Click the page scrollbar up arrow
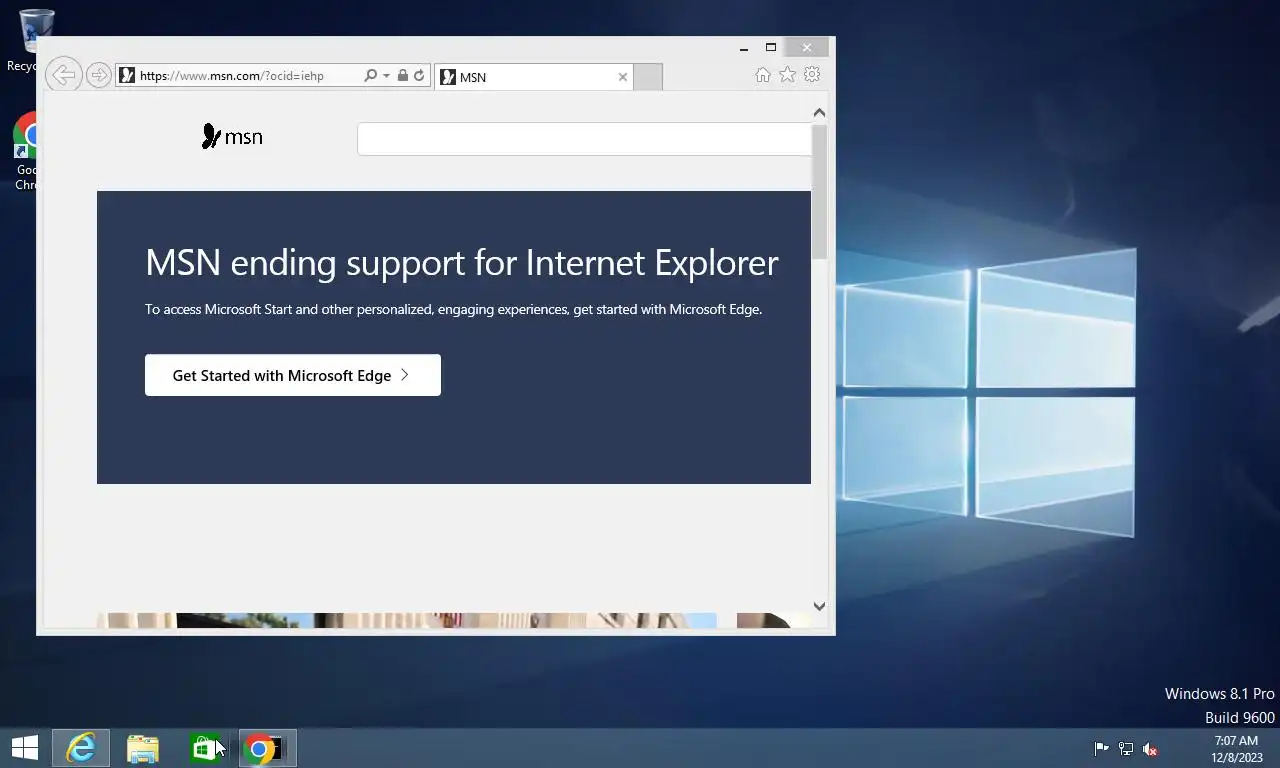1280x768 pixels. pyautogui.click(x=819, y=113)
